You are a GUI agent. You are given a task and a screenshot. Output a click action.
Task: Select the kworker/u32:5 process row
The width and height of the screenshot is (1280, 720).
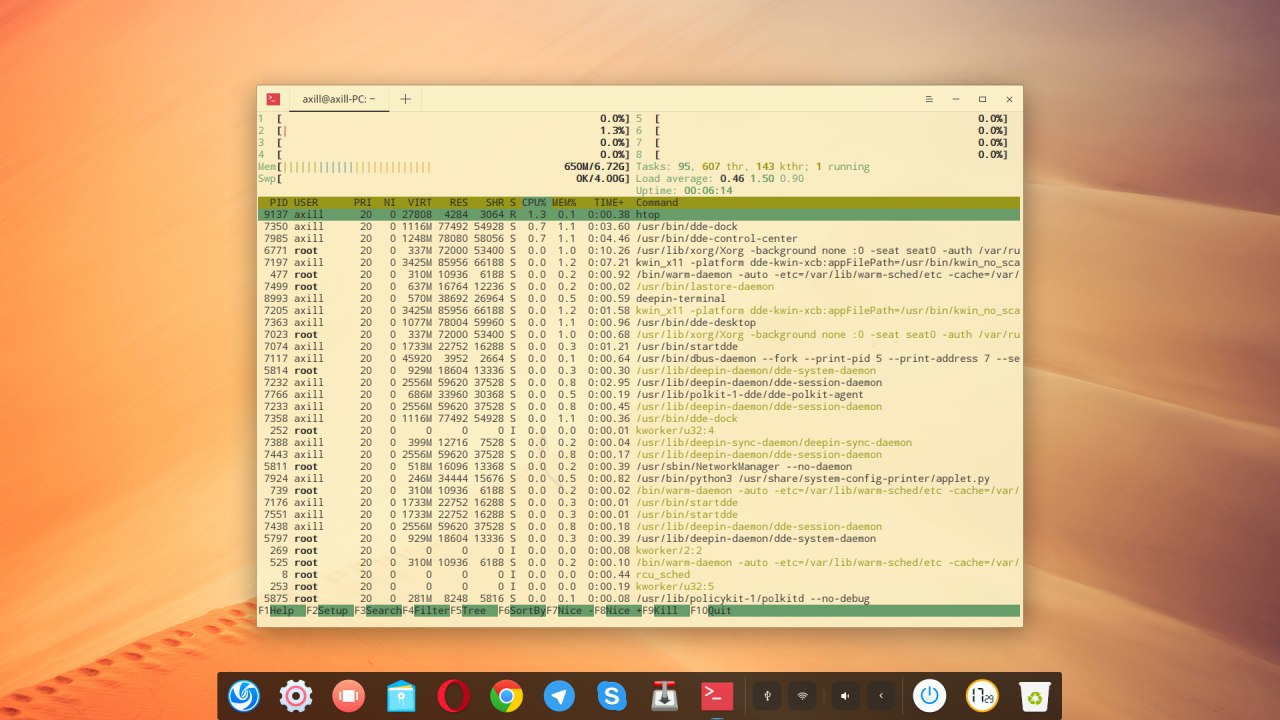click(639, 587)
